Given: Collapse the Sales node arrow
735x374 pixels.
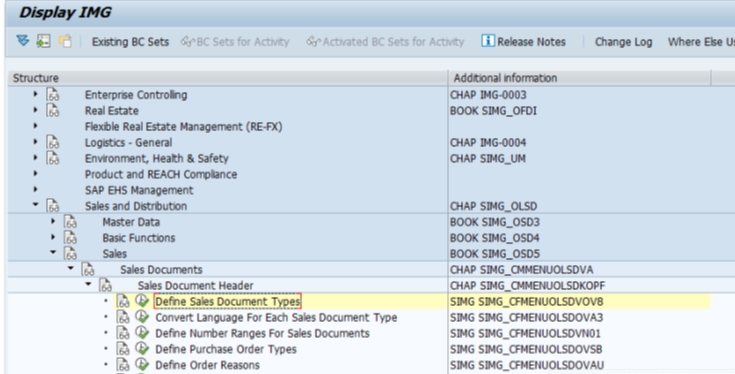Looking at the screenshot, I should [53, 253].
